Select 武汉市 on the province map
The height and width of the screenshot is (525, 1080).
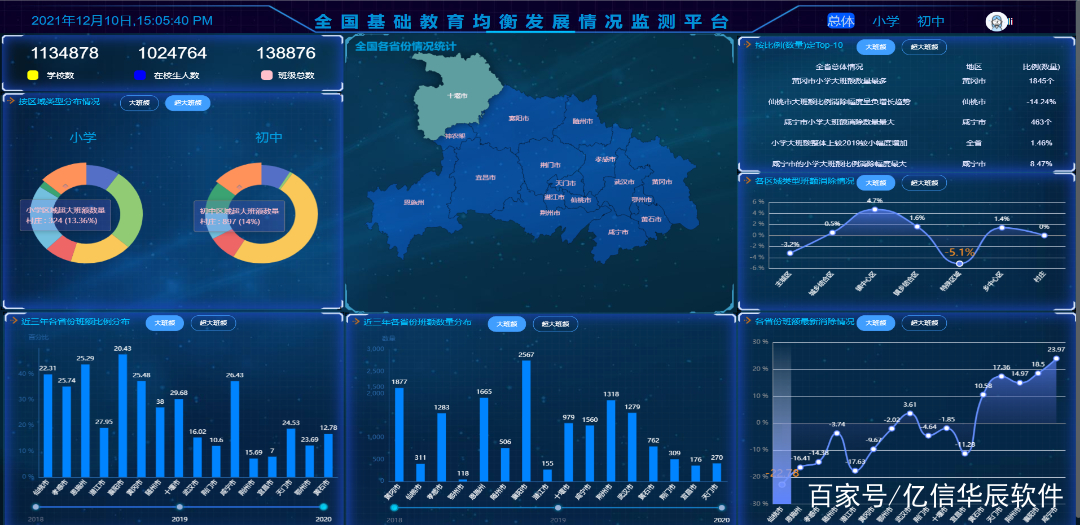click(623, 182)
